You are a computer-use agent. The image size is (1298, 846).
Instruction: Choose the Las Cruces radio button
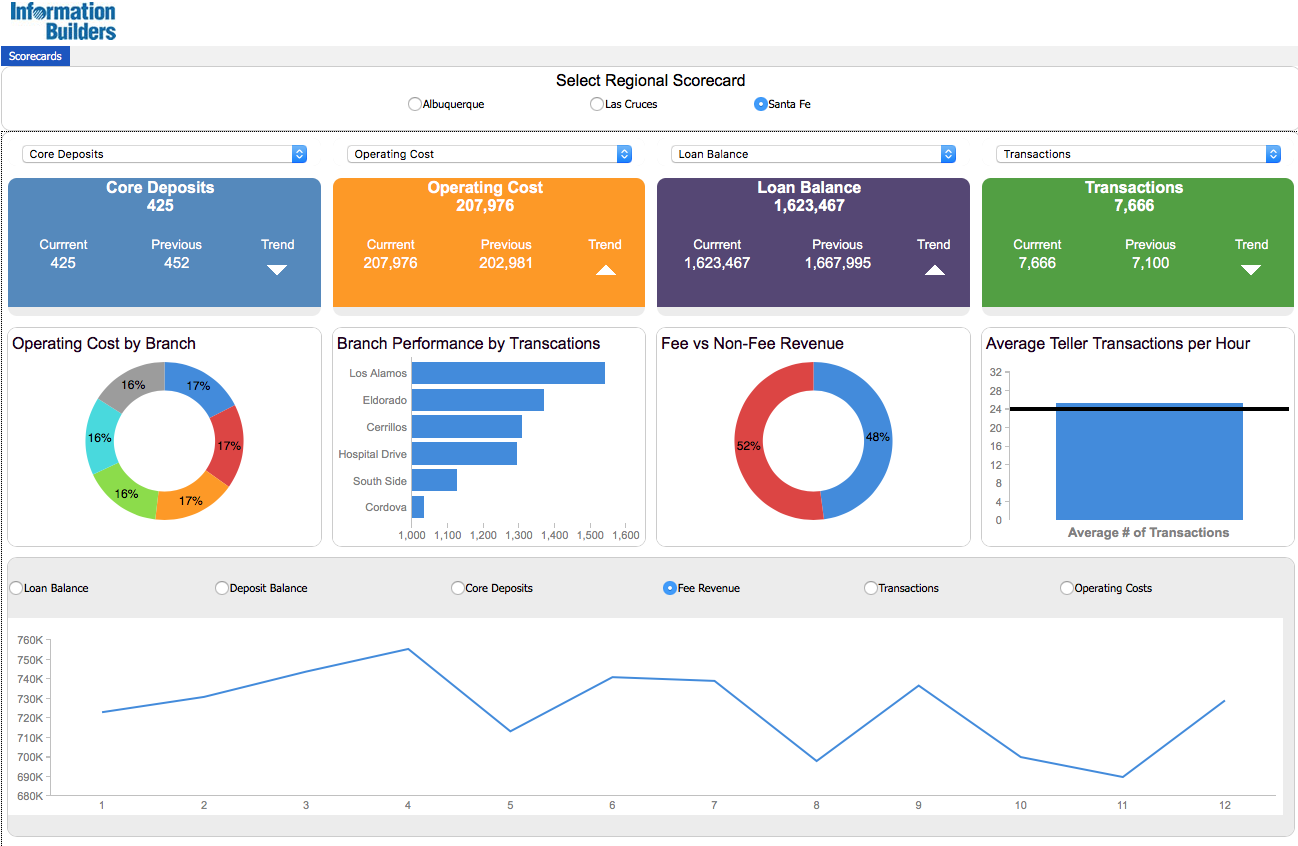[597, 104]
